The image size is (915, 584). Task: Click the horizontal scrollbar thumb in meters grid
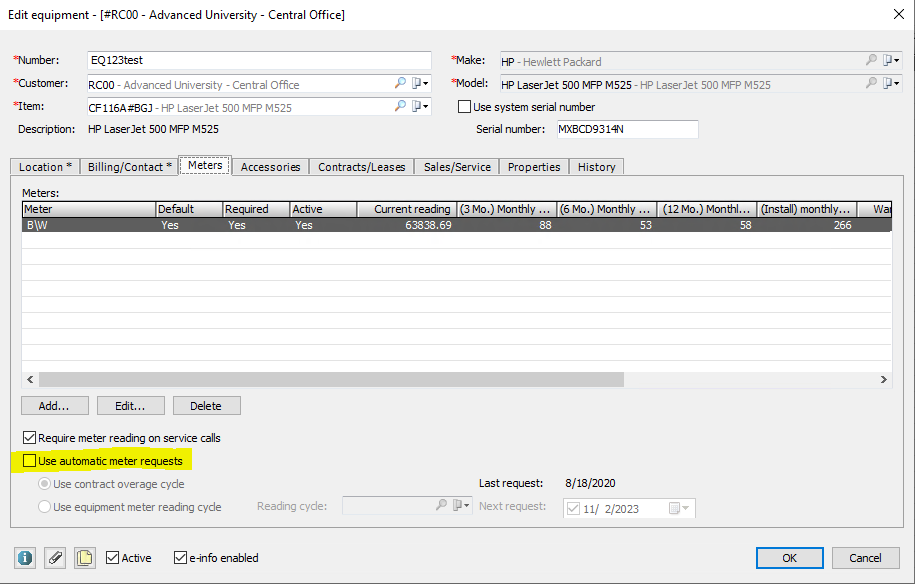tap(331, 379)
